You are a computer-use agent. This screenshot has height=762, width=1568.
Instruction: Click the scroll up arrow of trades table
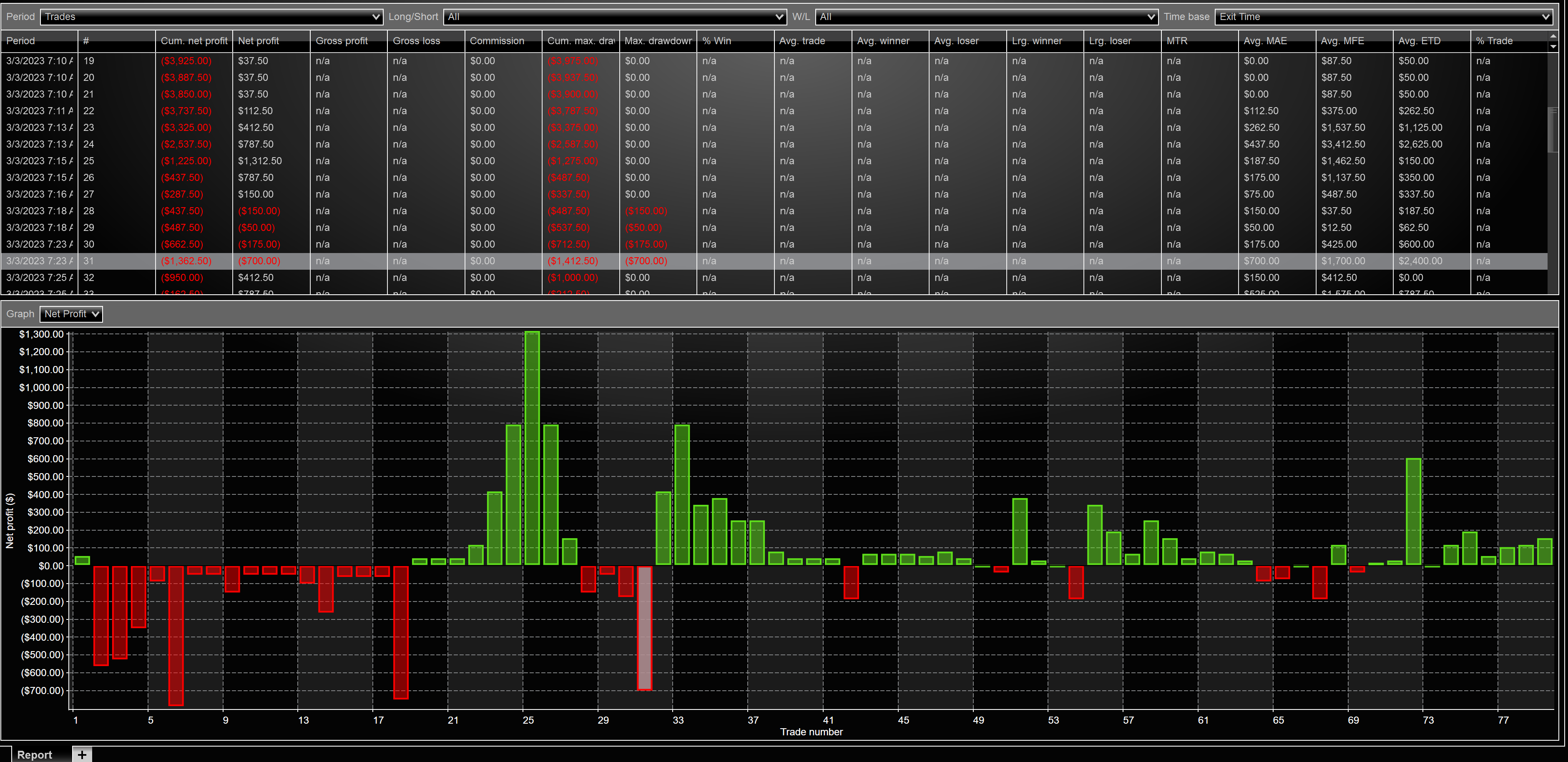pyautogui.click(x=1553, y=37)
